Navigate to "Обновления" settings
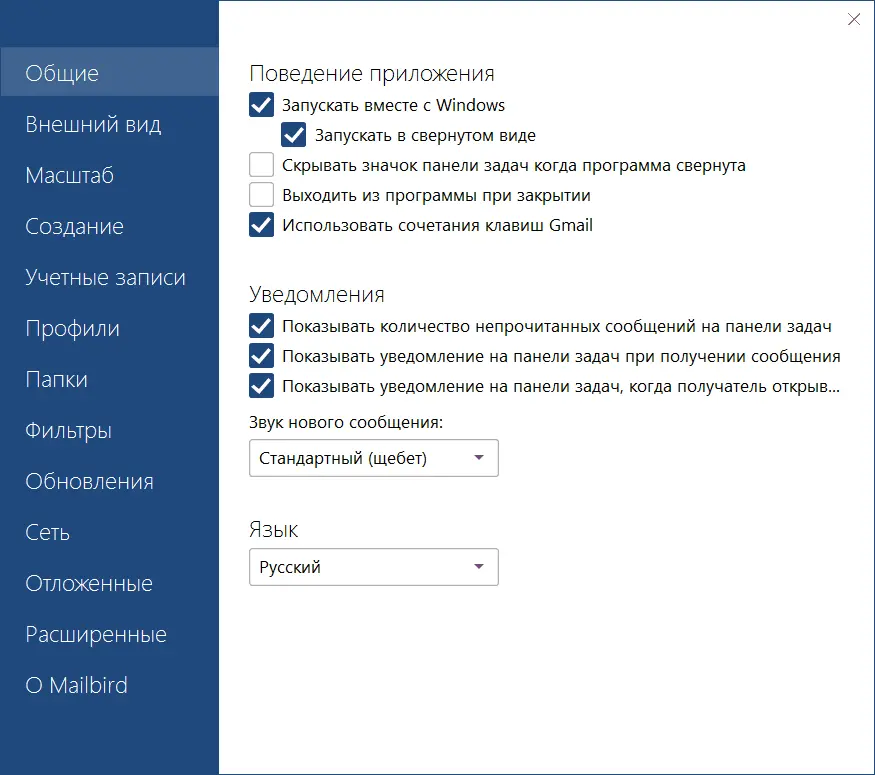The height and width of the screenshot is (775, 875). click(89, 482)
